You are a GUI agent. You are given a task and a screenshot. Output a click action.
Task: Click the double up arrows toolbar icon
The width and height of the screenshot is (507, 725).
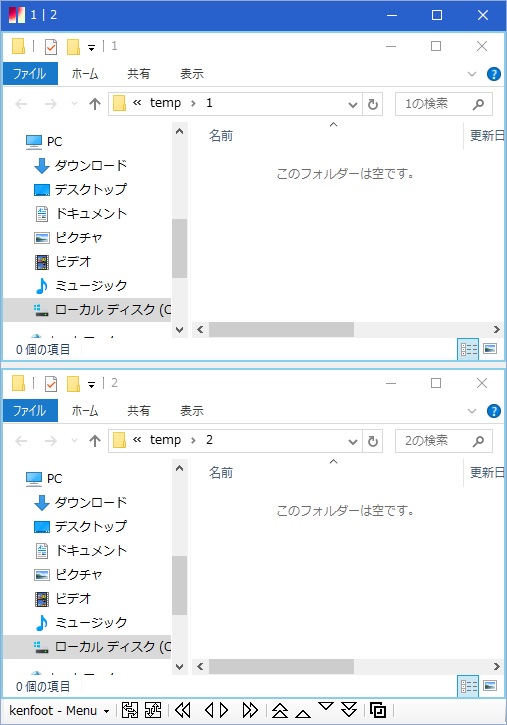(x=280, y=710)
